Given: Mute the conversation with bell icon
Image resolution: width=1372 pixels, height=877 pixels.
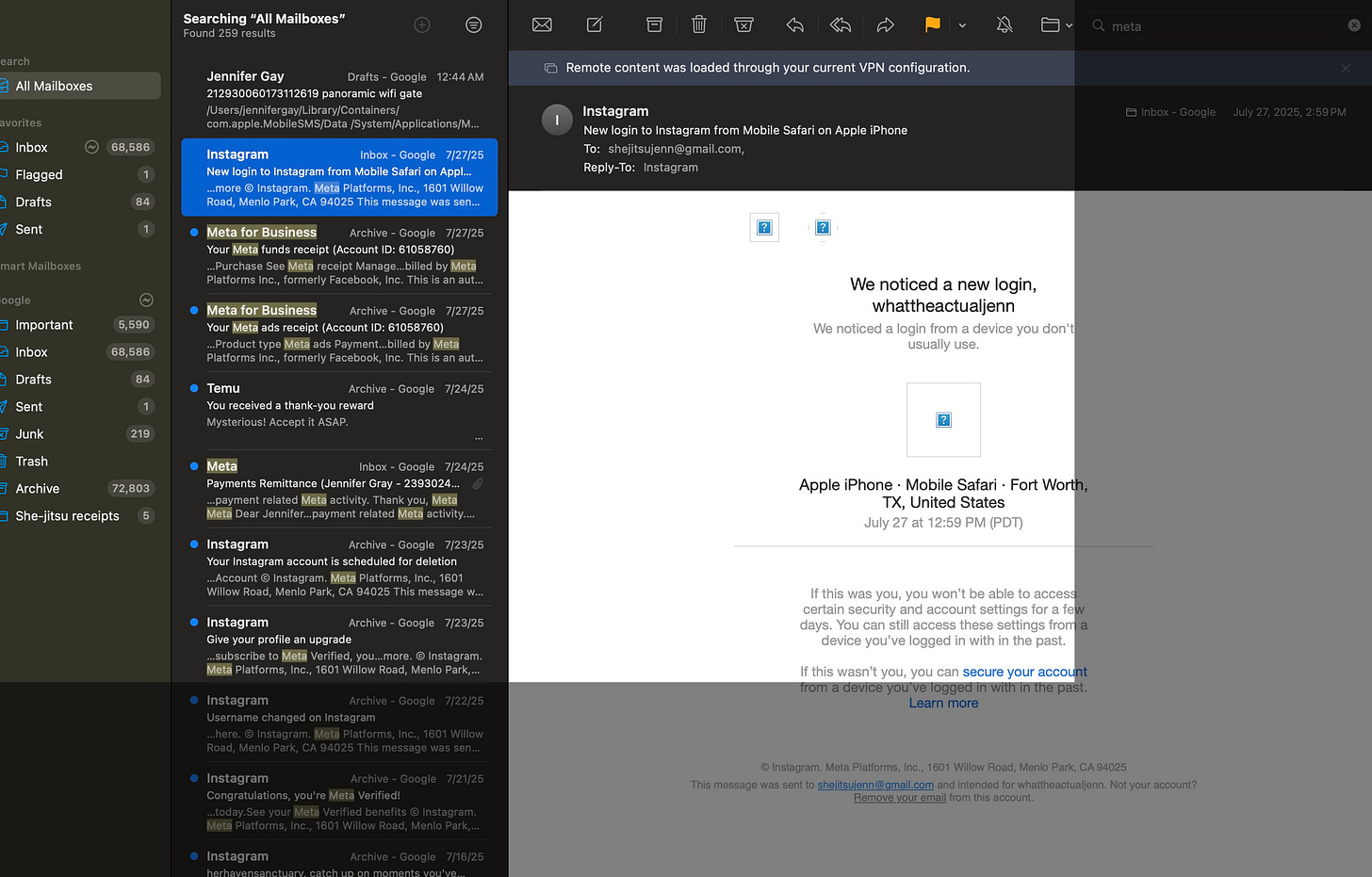Looking at the screenshot, I should (x=1004, y=25).
